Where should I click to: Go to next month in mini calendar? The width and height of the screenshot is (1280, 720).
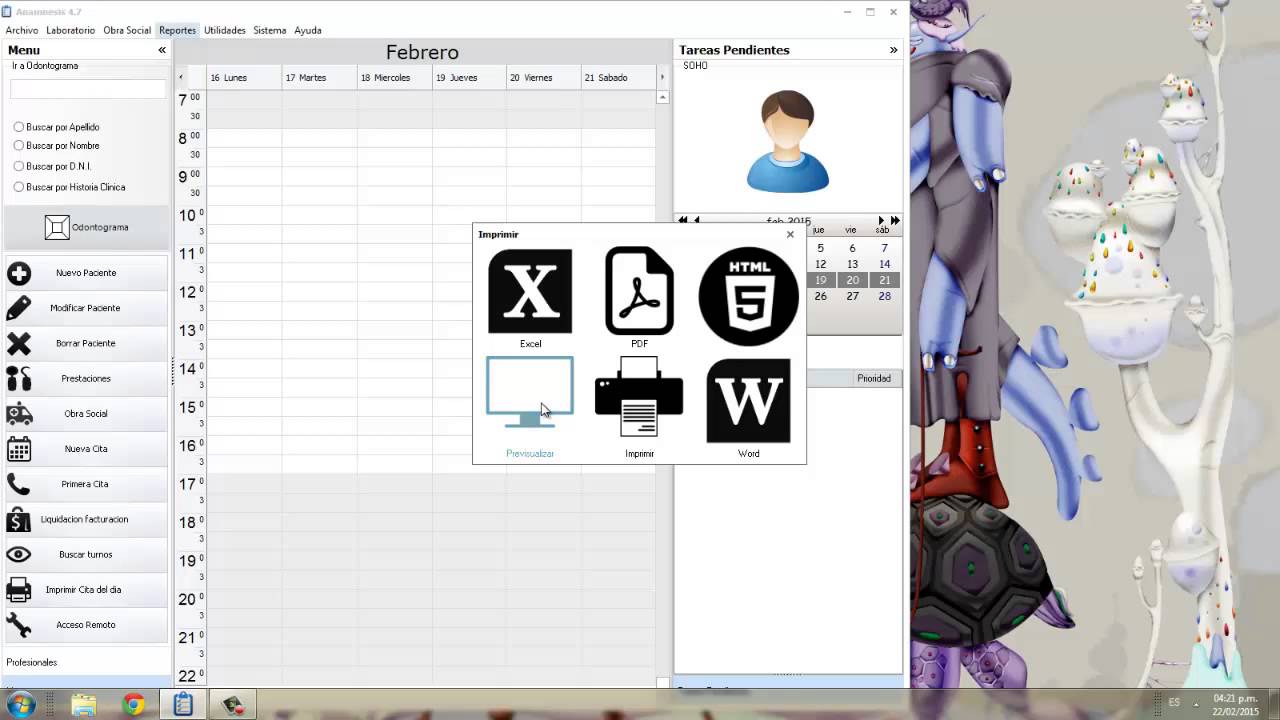click(881, 221)
